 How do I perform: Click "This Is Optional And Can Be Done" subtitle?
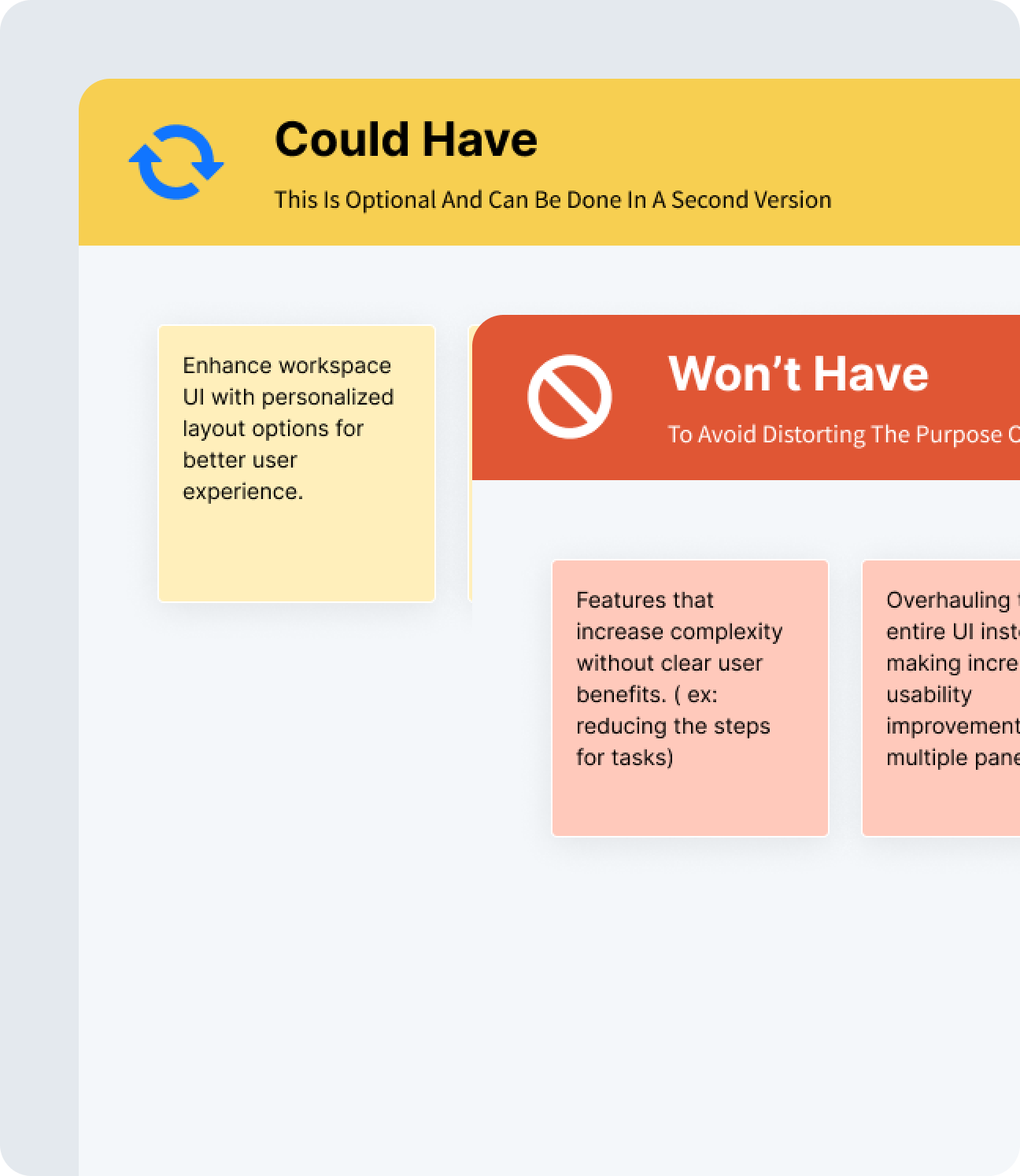(552, 200)
